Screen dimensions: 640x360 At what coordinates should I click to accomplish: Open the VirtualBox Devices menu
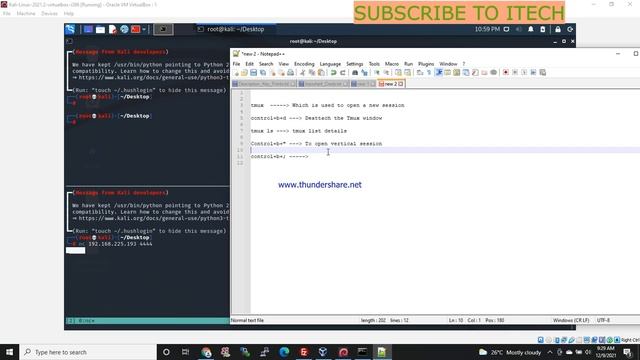click(x=49, y=13)
